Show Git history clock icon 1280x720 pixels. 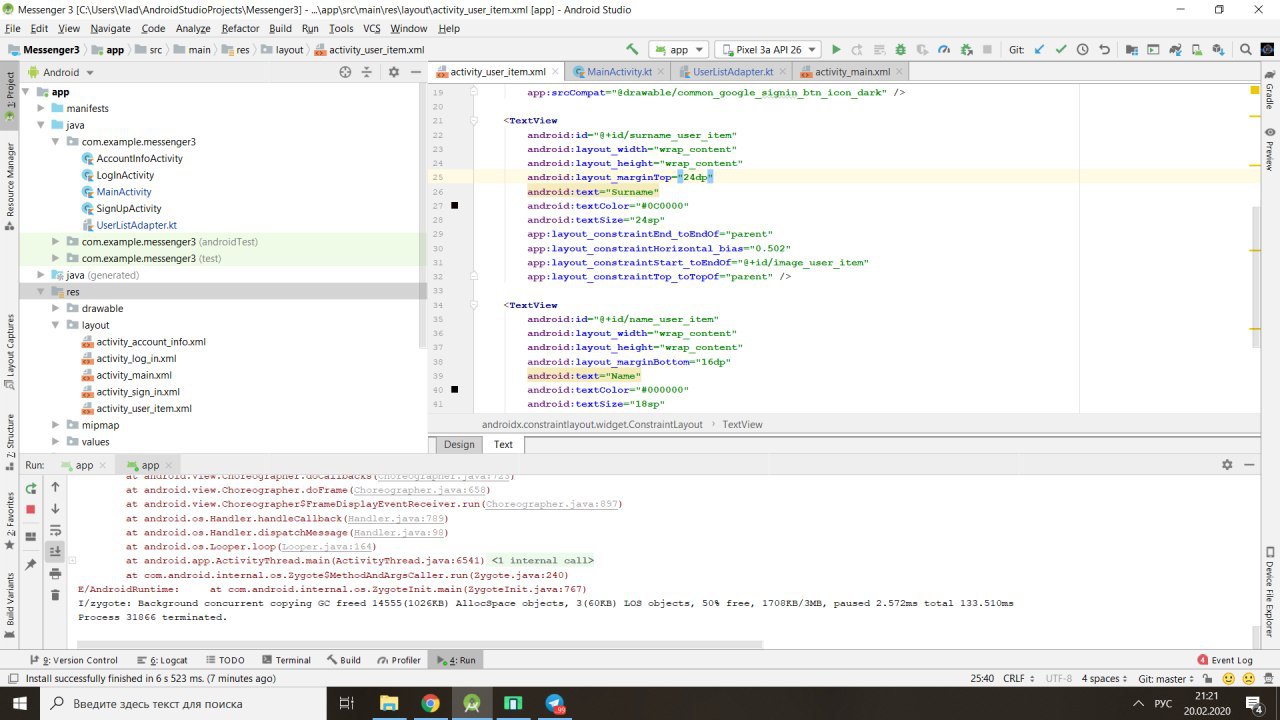point(1082,49)
